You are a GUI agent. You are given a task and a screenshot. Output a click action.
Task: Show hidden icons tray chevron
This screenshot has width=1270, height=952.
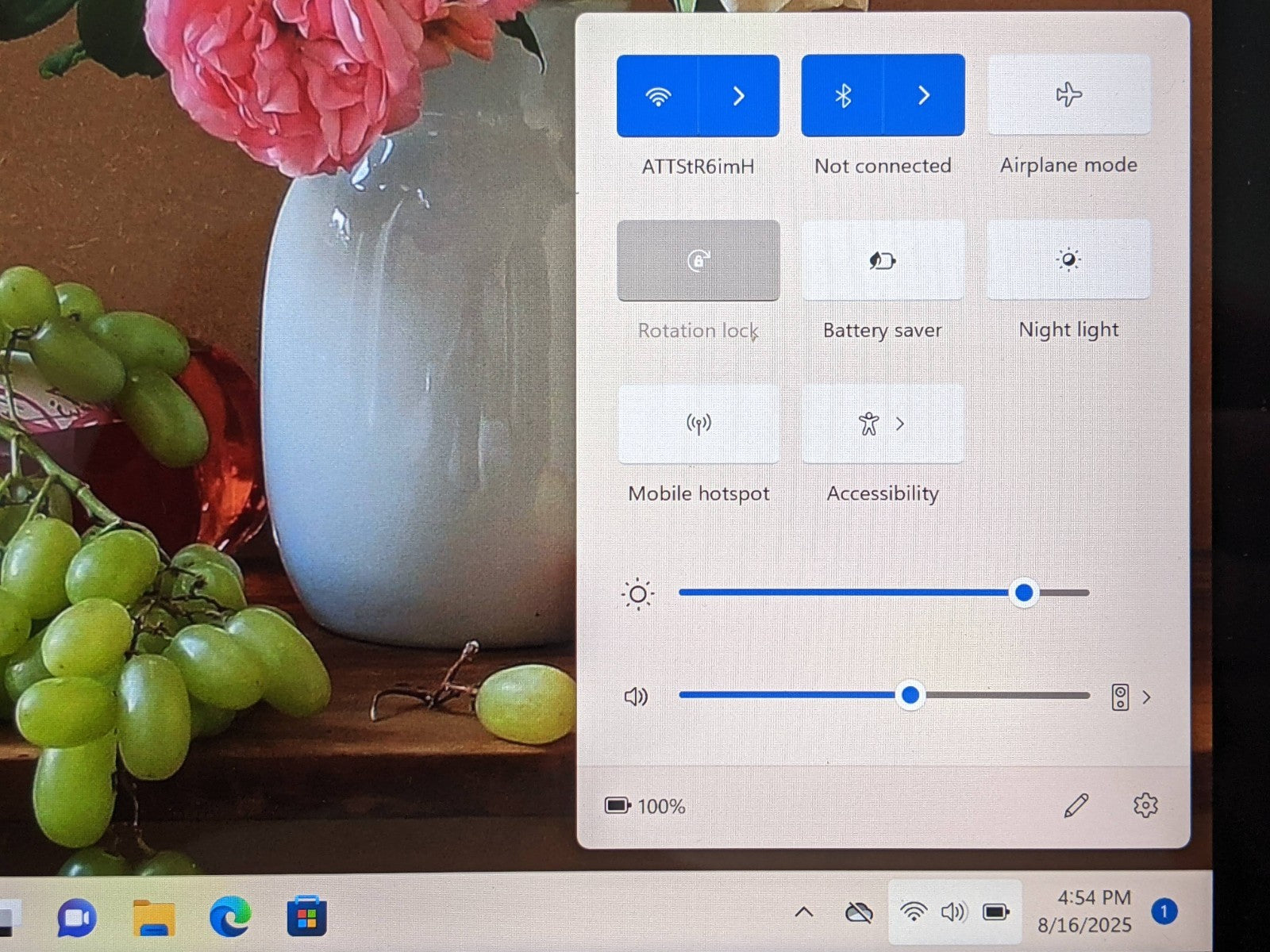pos(803,912)
